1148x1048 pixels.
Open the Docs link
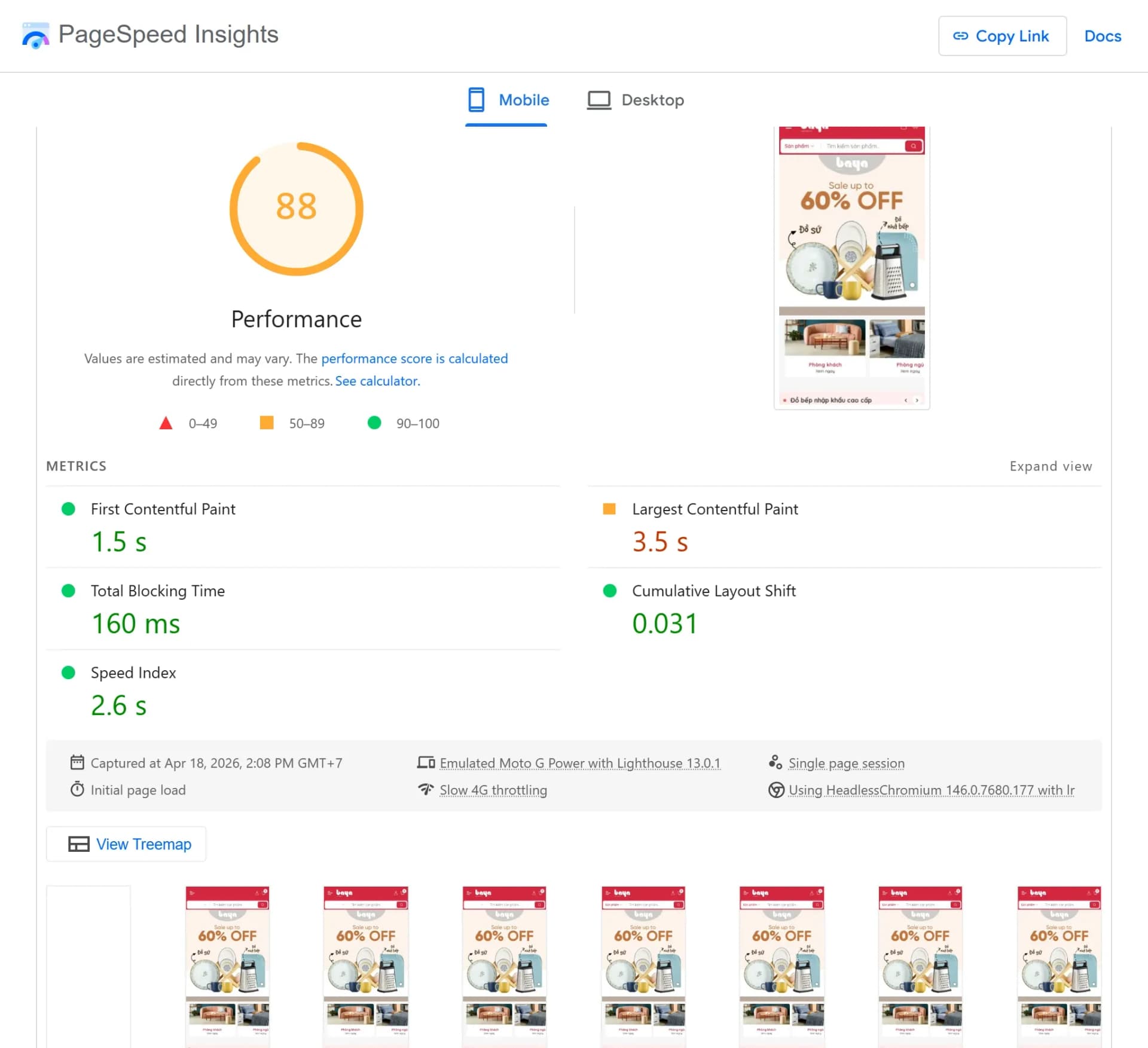(x=1102, y=36)
